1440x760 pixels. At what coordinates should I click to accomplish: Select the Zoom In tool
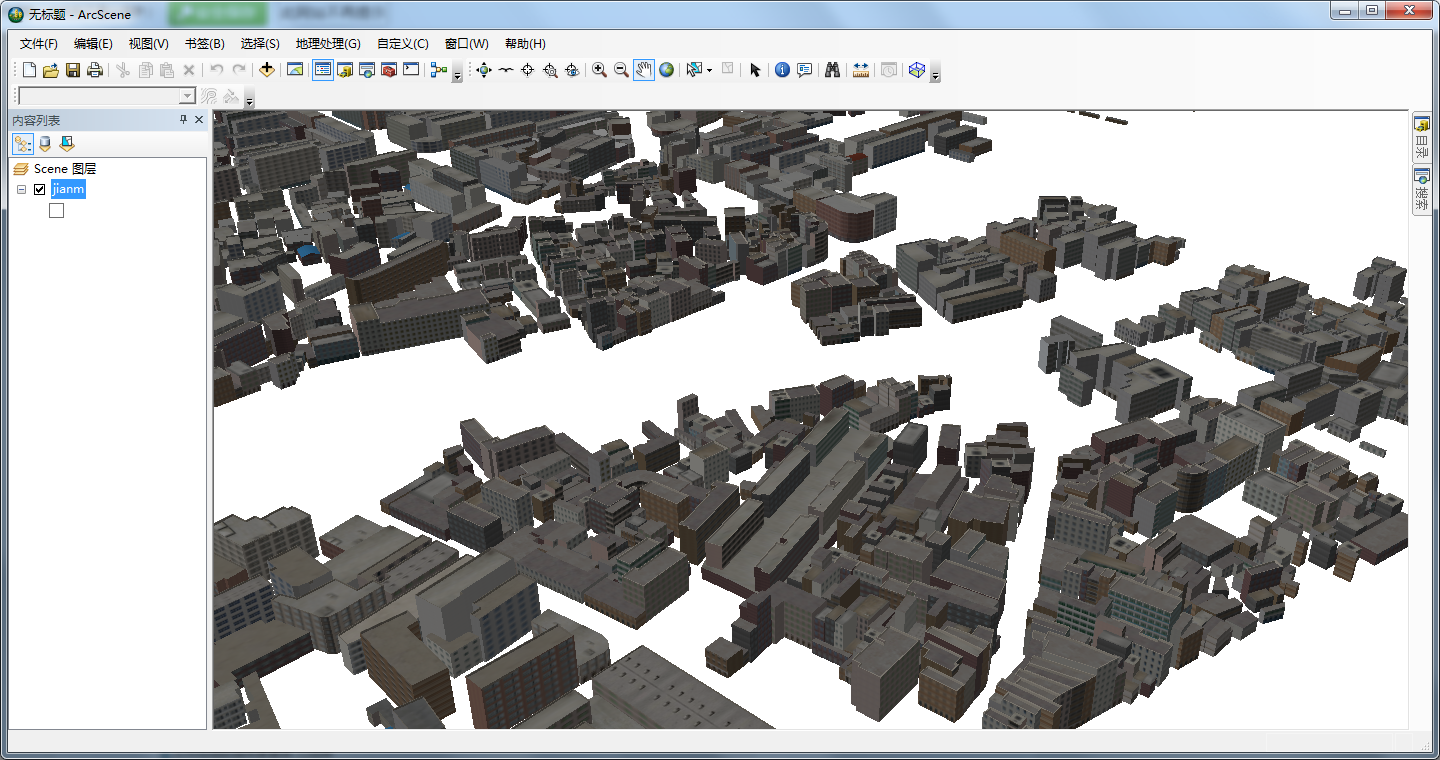point(599,70)
